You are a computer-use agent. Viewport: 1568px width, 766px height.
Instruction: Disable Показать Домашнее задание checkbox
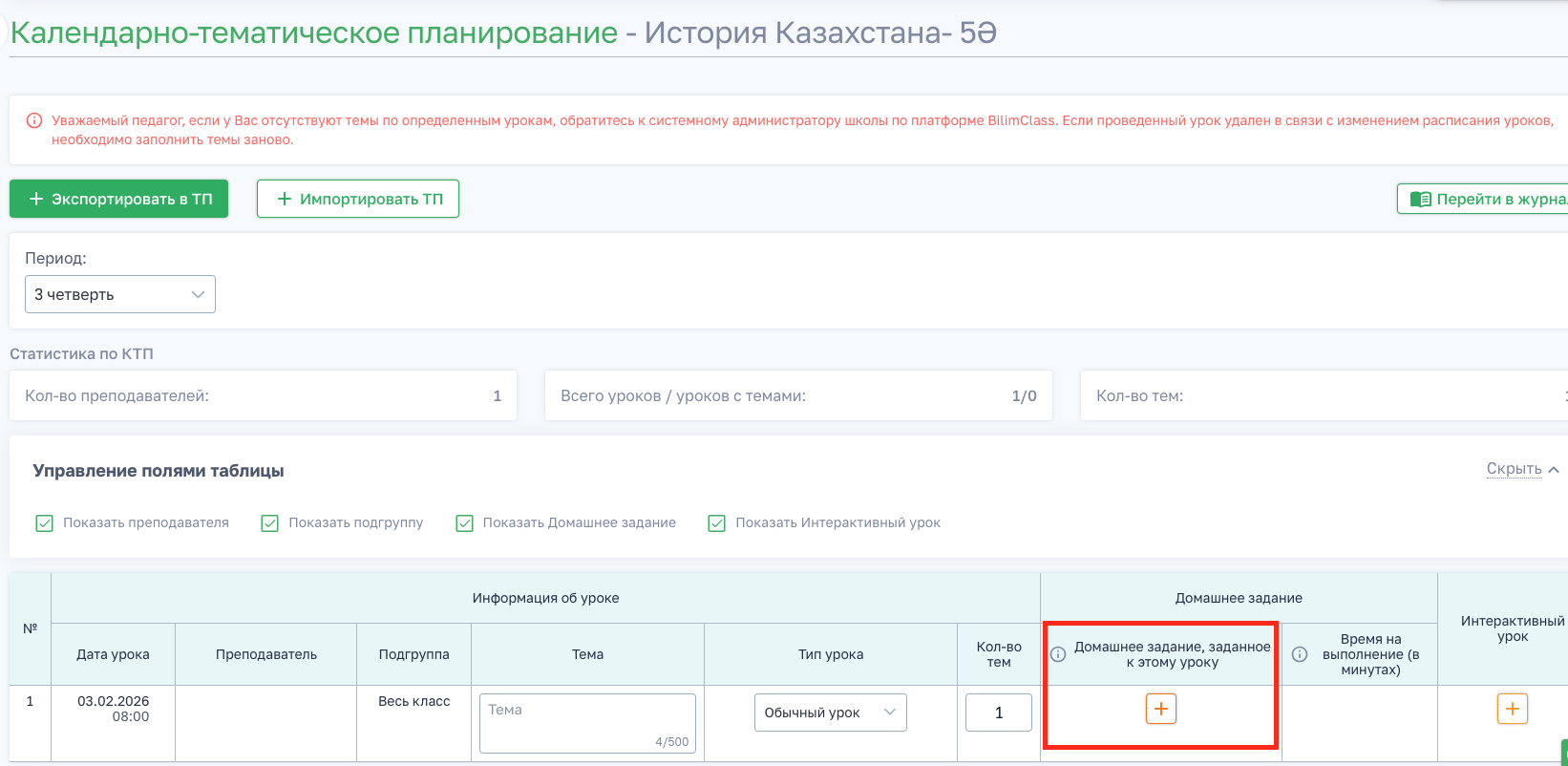[x=465, y=523]
